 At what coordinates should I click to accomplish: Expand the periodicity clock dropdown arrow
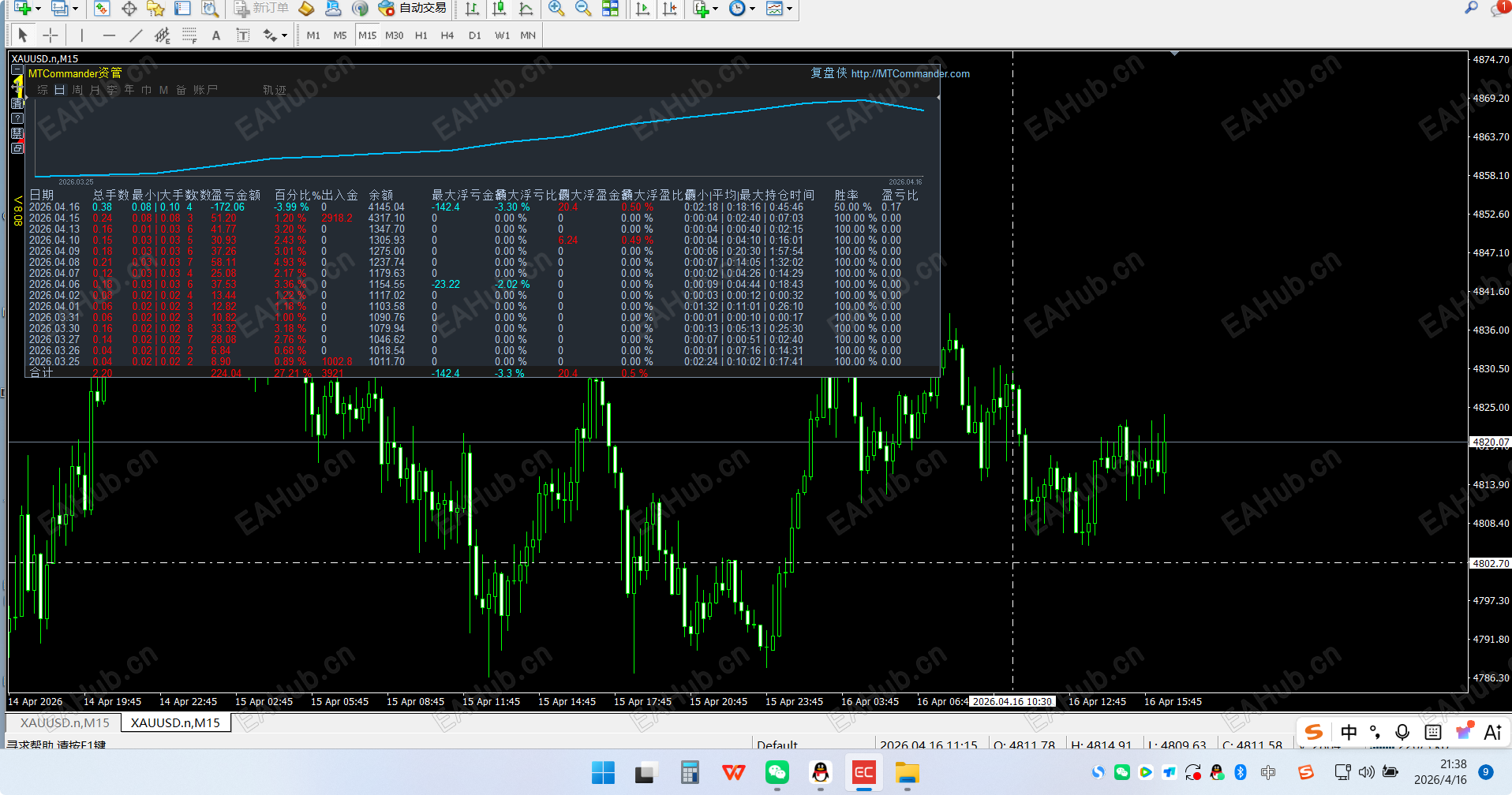tap(752, 9)
